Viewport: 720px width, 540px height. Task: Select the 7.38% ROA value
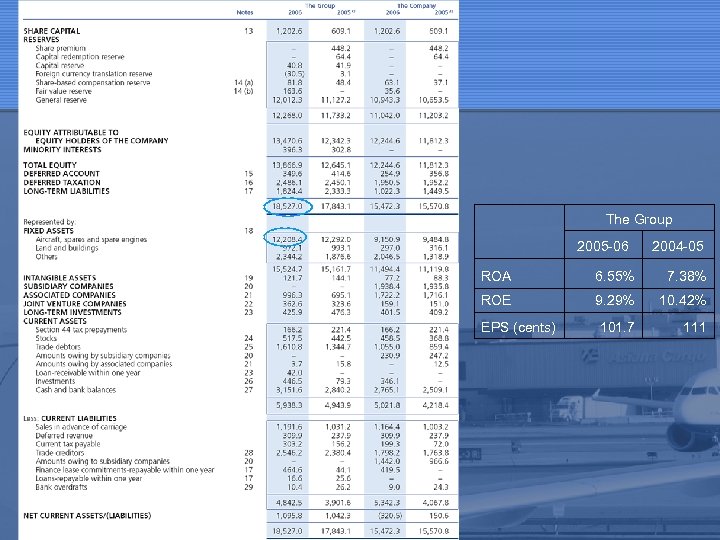tap(686, 276)
